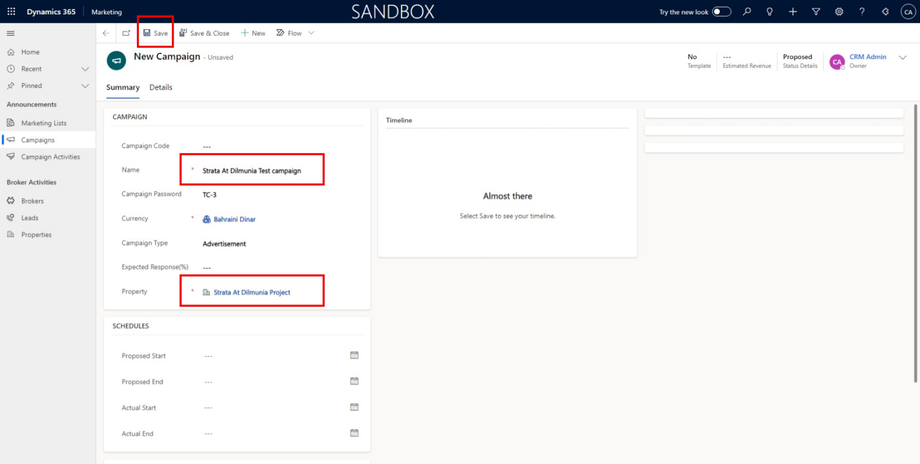Open the Strata At Dilmunia Project link
The width and height of the screenshot is (920, 464).
click(252, 292)
